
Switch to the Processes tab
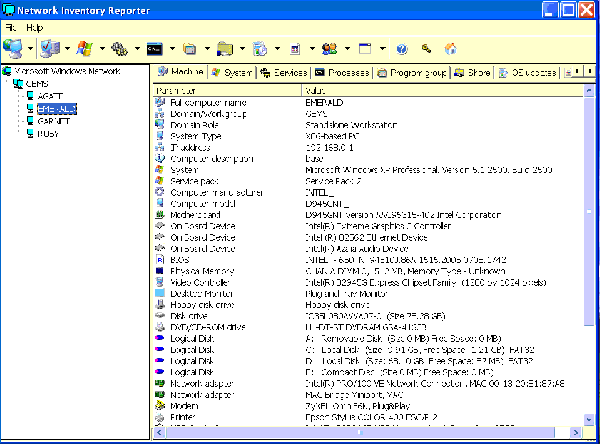click(x=342, y=73)
